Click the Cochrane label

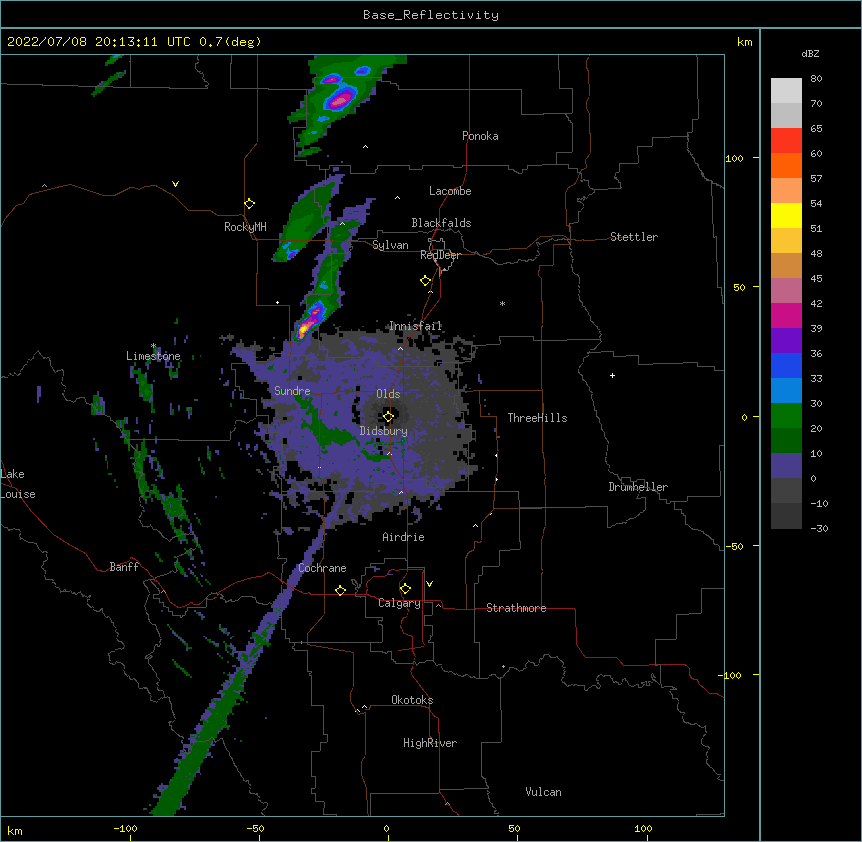coord(322,568)
